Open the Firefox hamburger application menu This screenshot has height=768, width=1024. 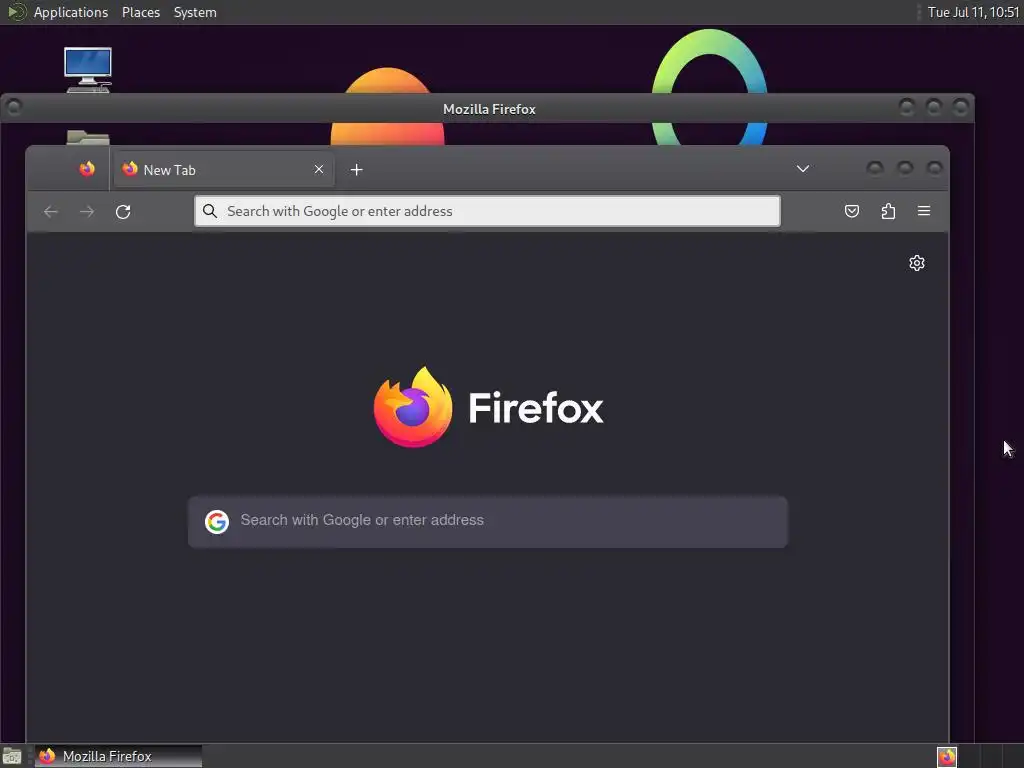[x=924, y=211]
